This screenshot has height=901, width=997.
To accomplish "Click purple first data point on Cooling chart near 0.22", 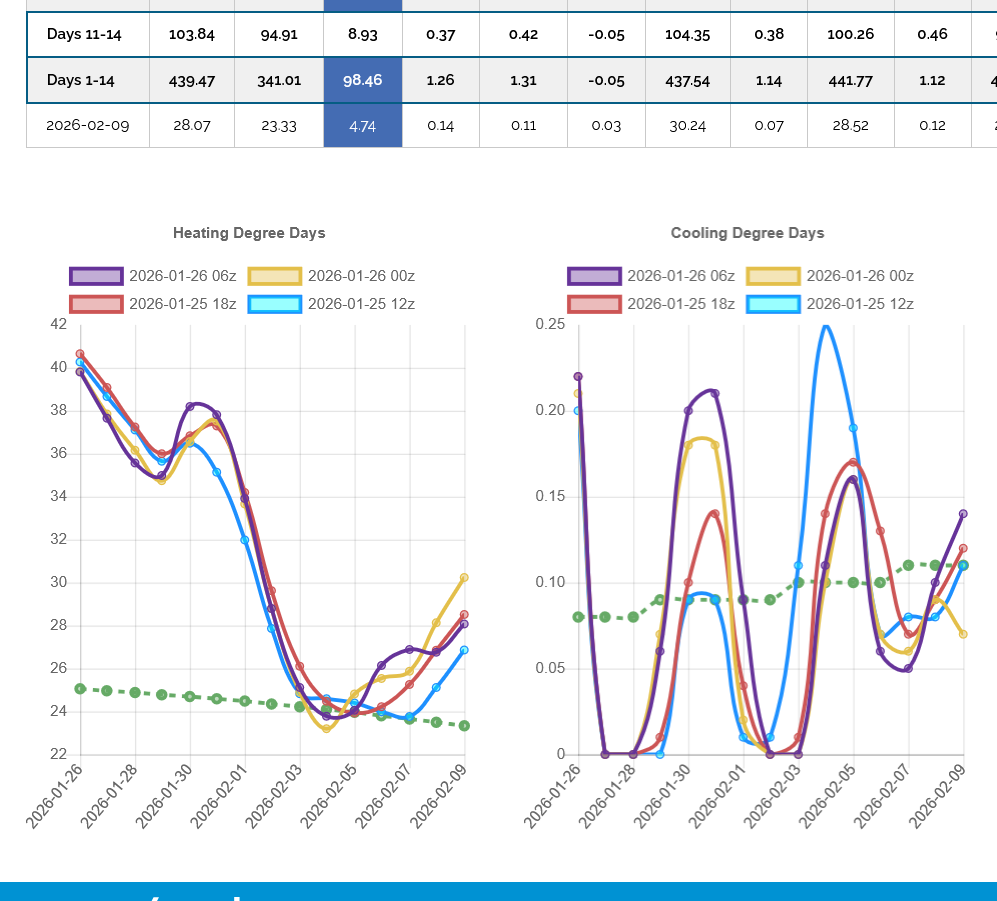I will [578, 376].
